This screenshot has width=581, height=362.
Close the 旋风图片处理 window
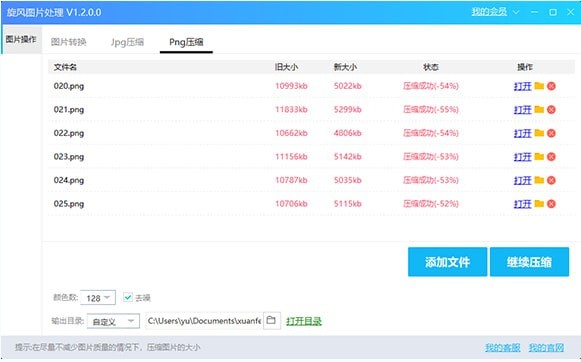(571, 12)
